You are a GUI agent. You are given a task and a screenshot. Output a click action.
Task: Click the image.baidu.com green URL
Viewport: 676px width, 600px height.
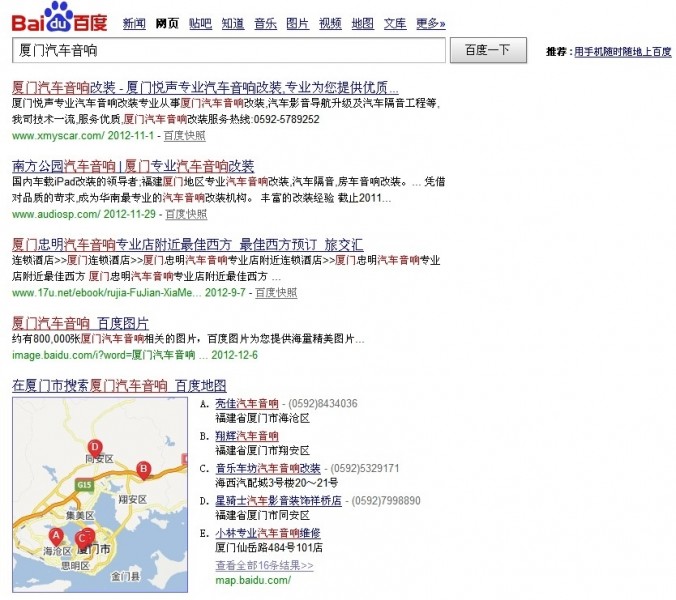pyautogui.click(x=103, y=355)
